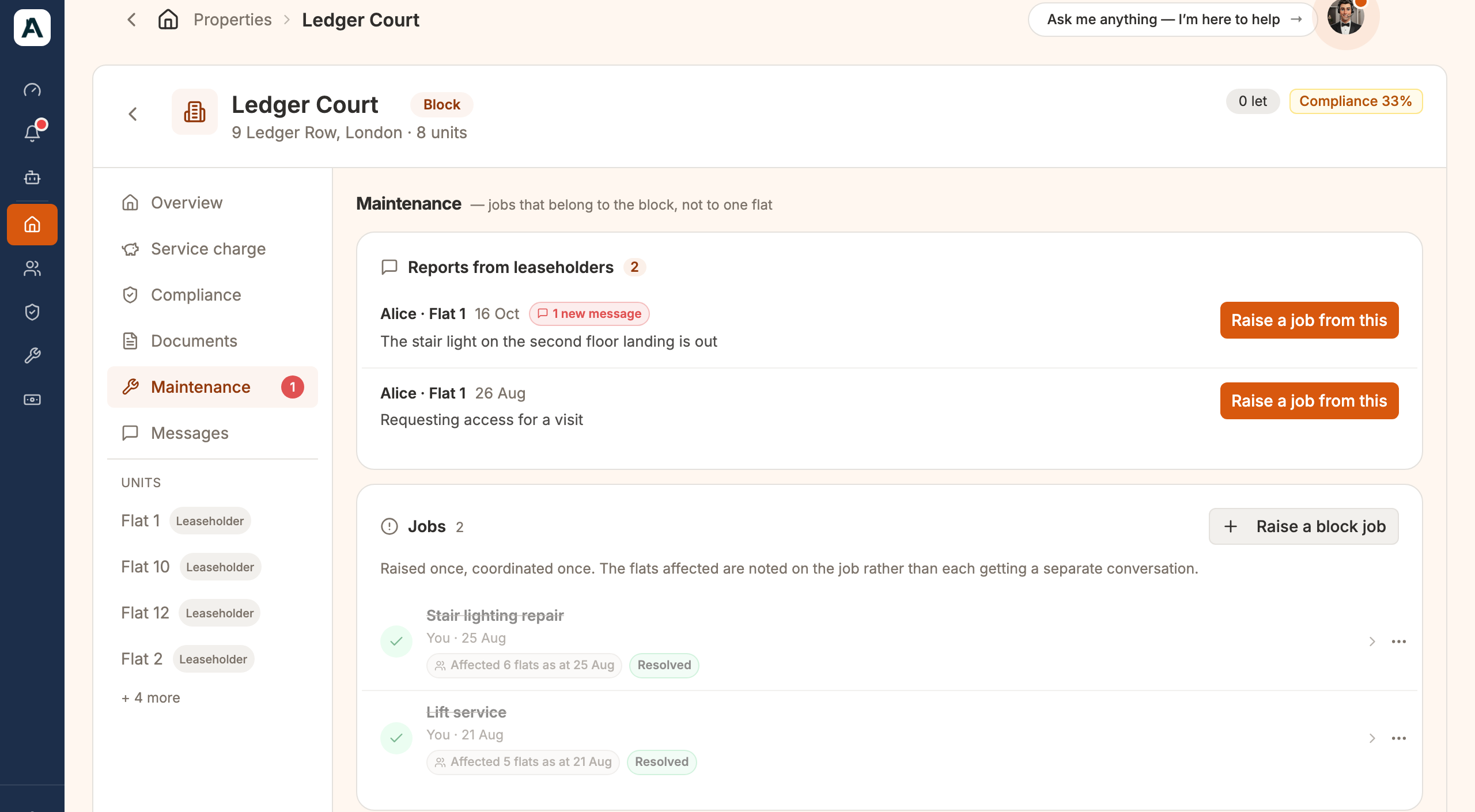Open the user profile avatar
The width and height of the screenshot is (1475, 812).
tap(1346, 17)
